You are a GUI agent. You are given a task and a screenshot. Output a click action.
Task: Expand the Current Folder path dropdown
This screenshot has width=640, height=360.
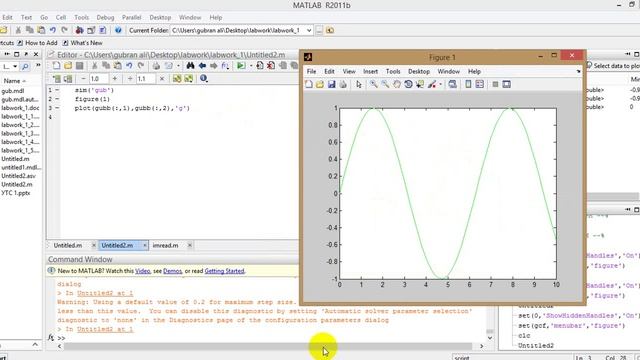pos(309,30)
